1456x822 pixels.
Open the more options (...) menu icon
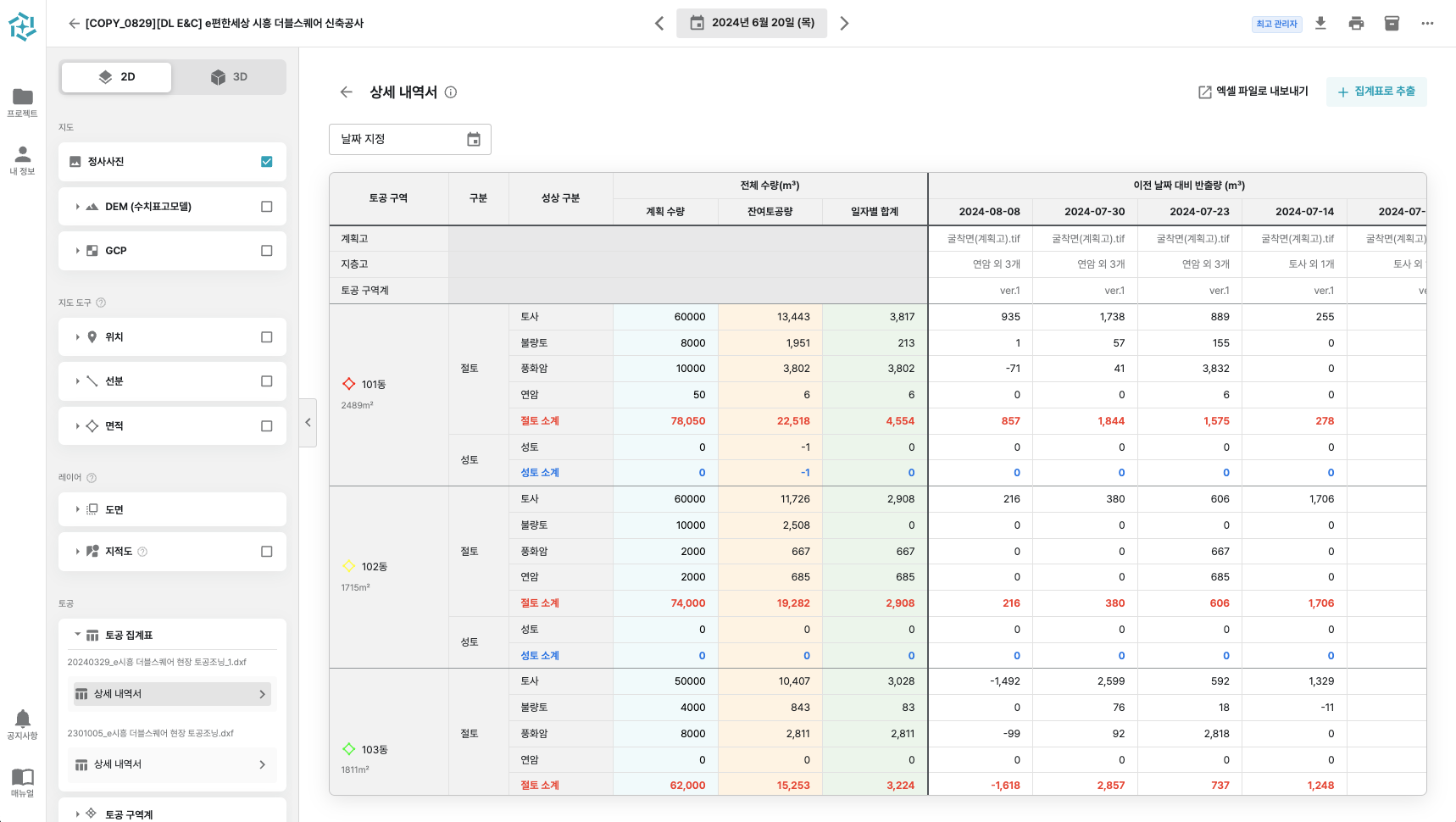click(x=1427, y=23)
